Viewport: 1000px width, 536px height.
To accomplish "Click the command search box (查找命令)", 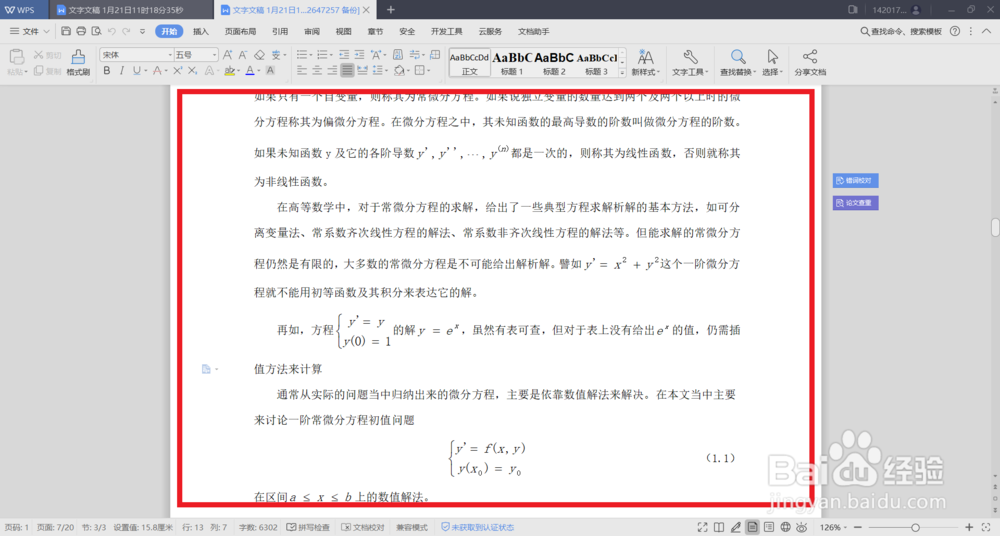I will 901,31.
